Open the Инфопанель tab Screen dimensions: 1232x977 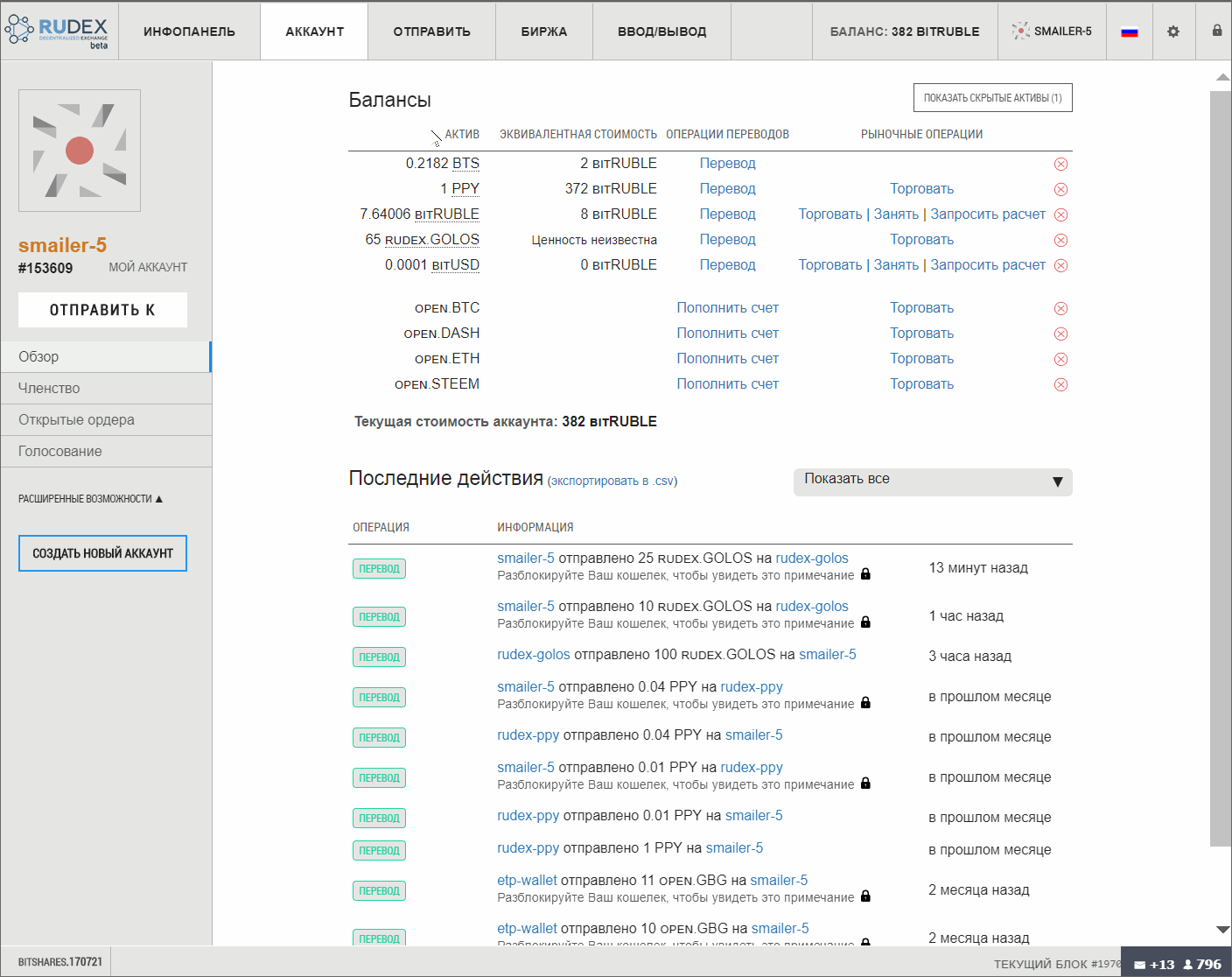click(189, 32)
